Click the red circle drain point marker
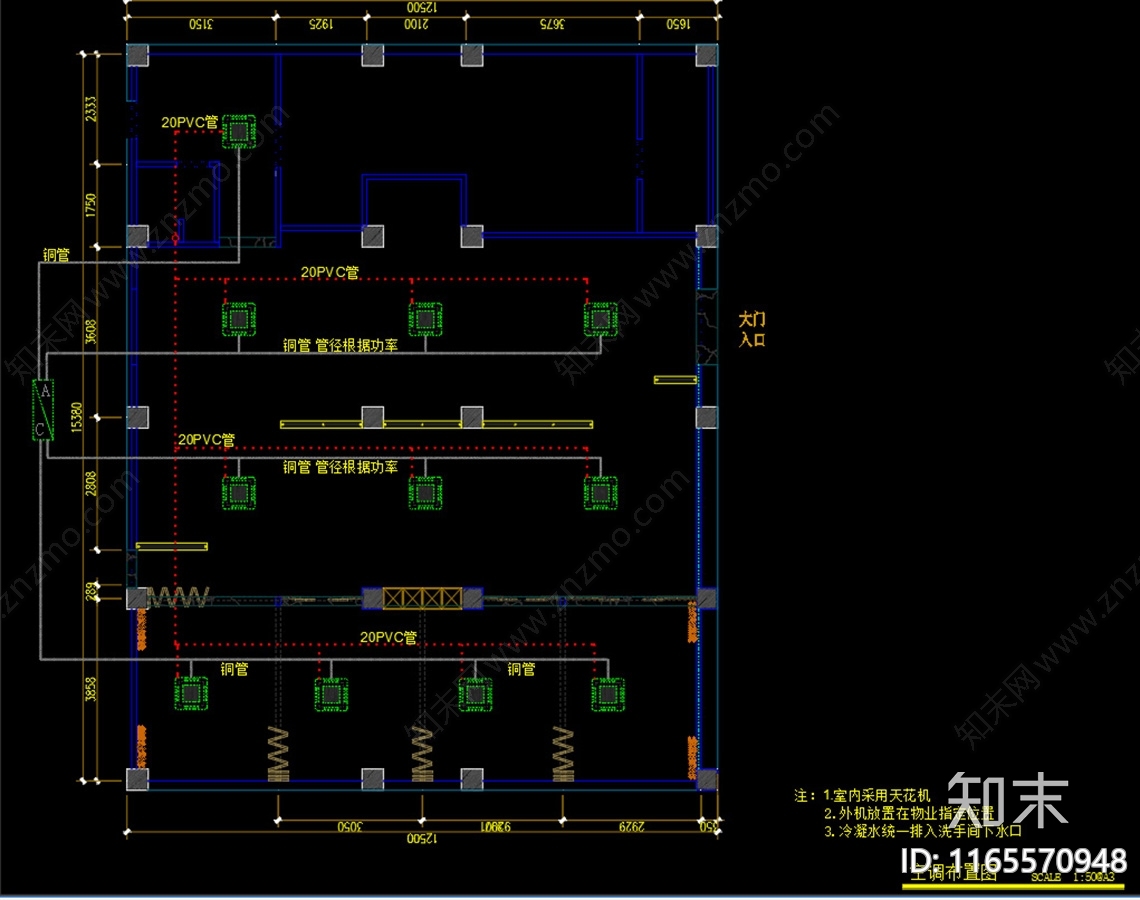This screenshot has height=900, width=1140. [175, 238]
